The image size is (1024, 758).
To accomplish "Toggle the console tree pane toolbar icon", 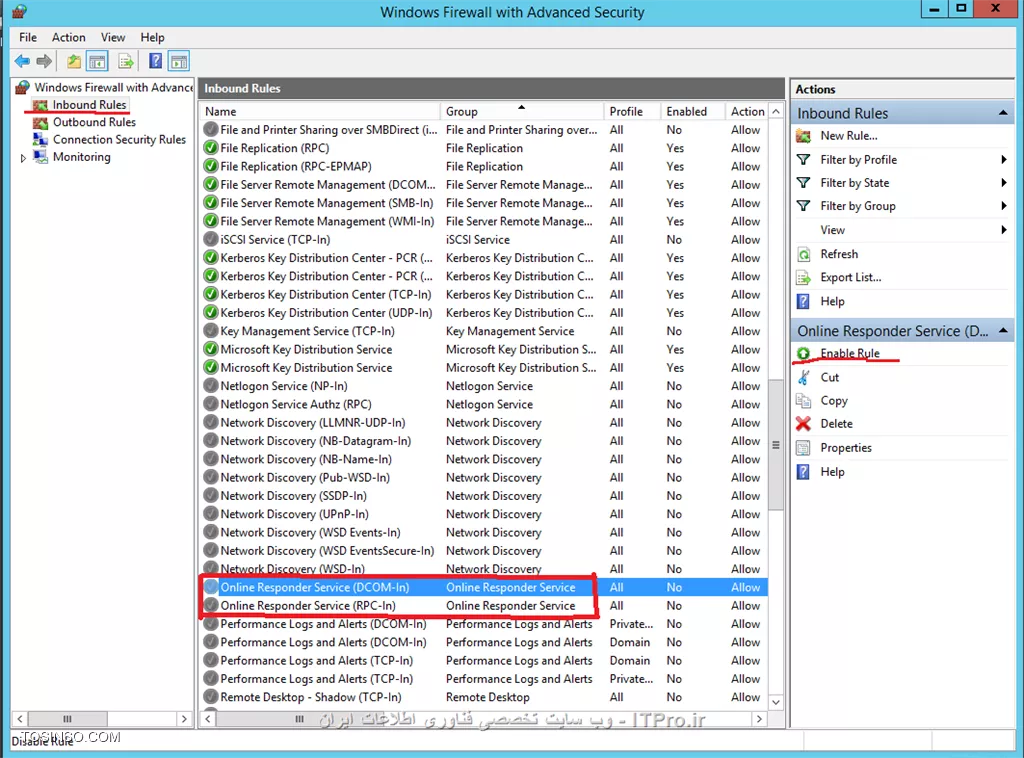I will (97, 61).
